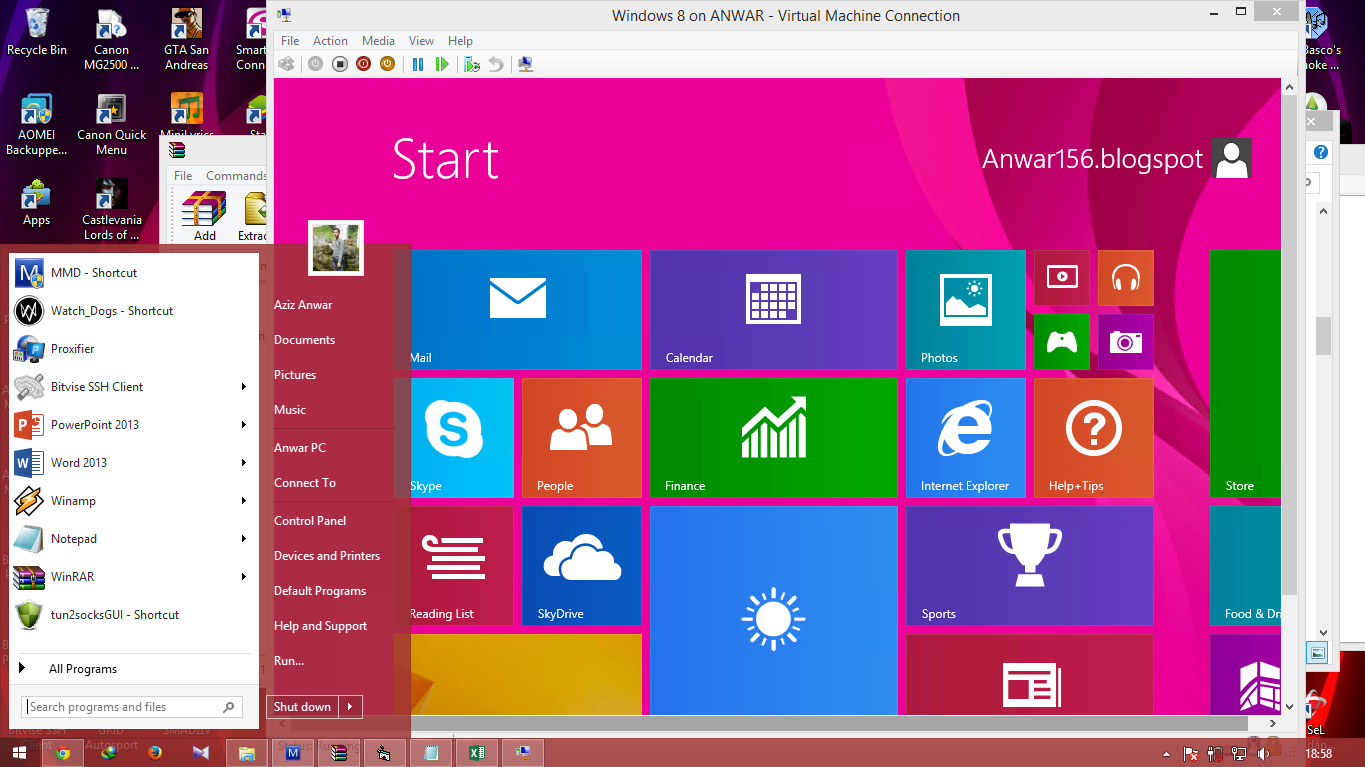
Task: Open the Finance tile
Action: [x=774, y=438]
